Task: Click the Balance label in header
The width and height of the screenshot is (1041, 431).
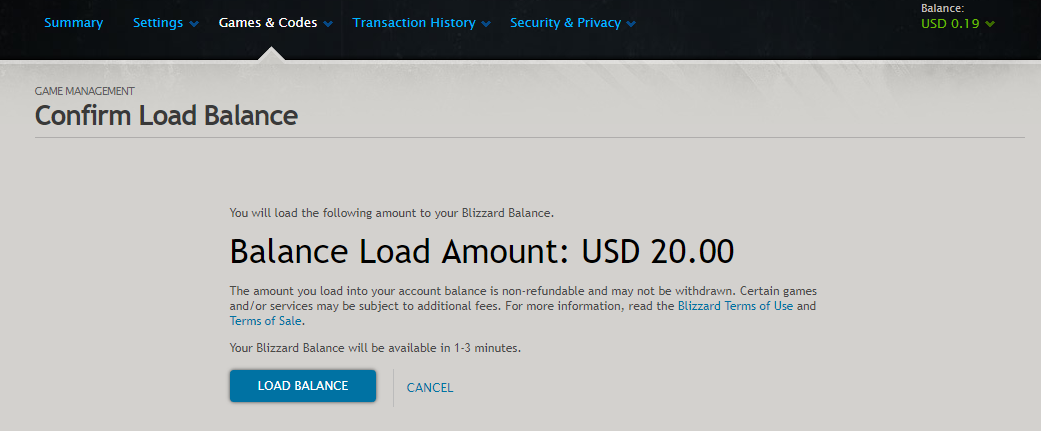Action: click(942, 8)
